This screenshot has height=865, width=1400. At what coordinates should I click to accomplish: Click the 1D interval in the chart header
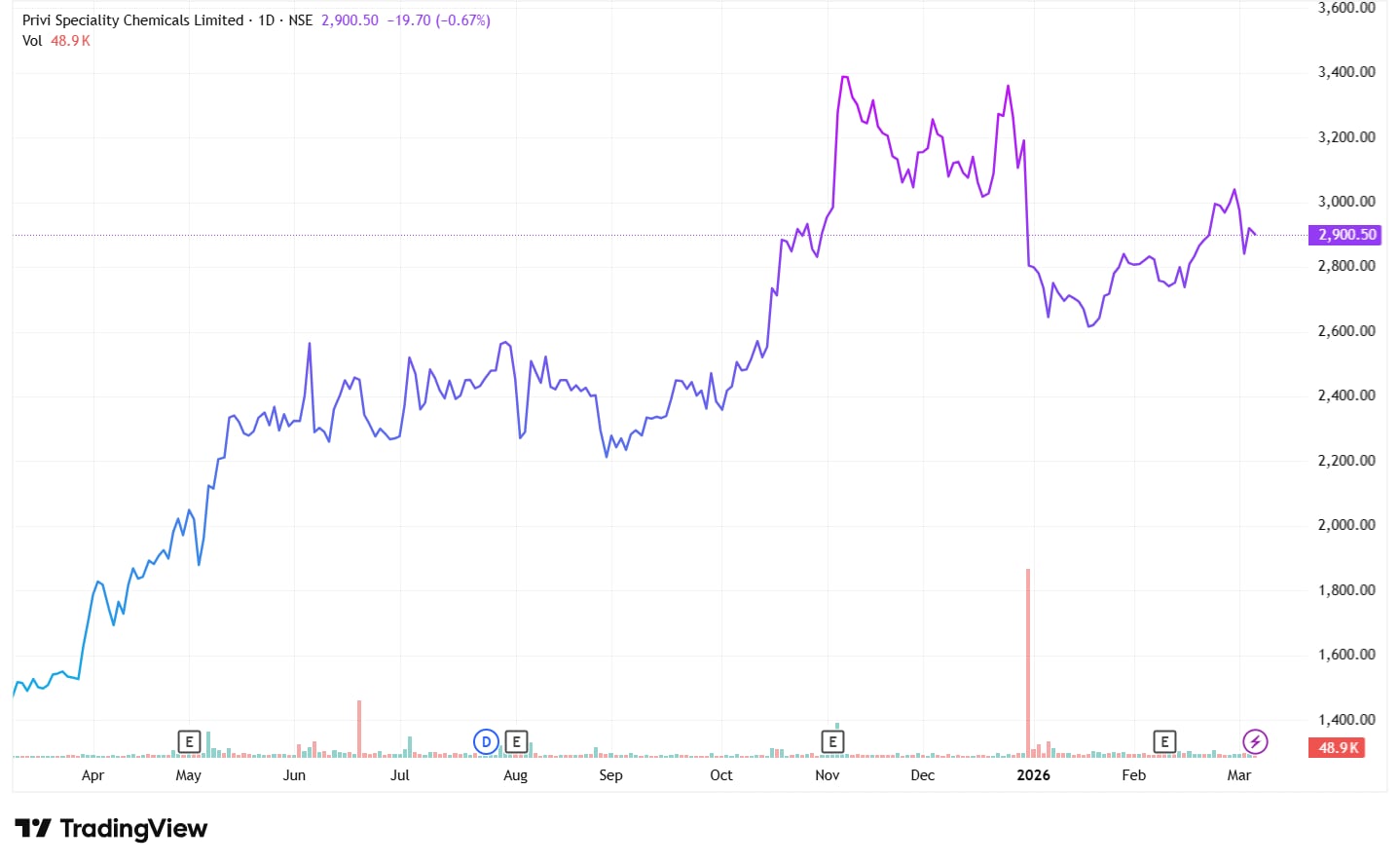coord(266,20)
